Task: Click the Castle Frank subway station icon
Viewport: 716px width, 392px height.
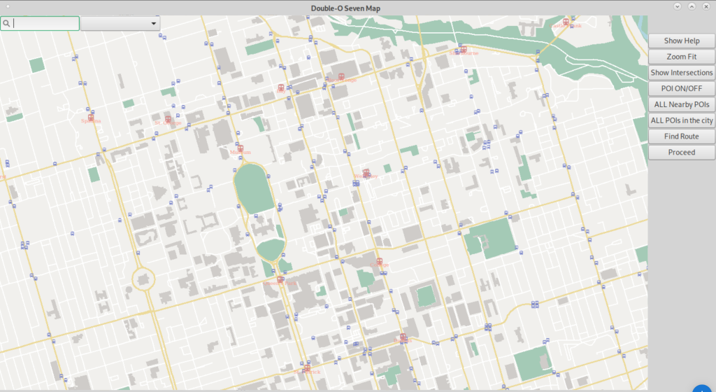Action: pos(566,21)
